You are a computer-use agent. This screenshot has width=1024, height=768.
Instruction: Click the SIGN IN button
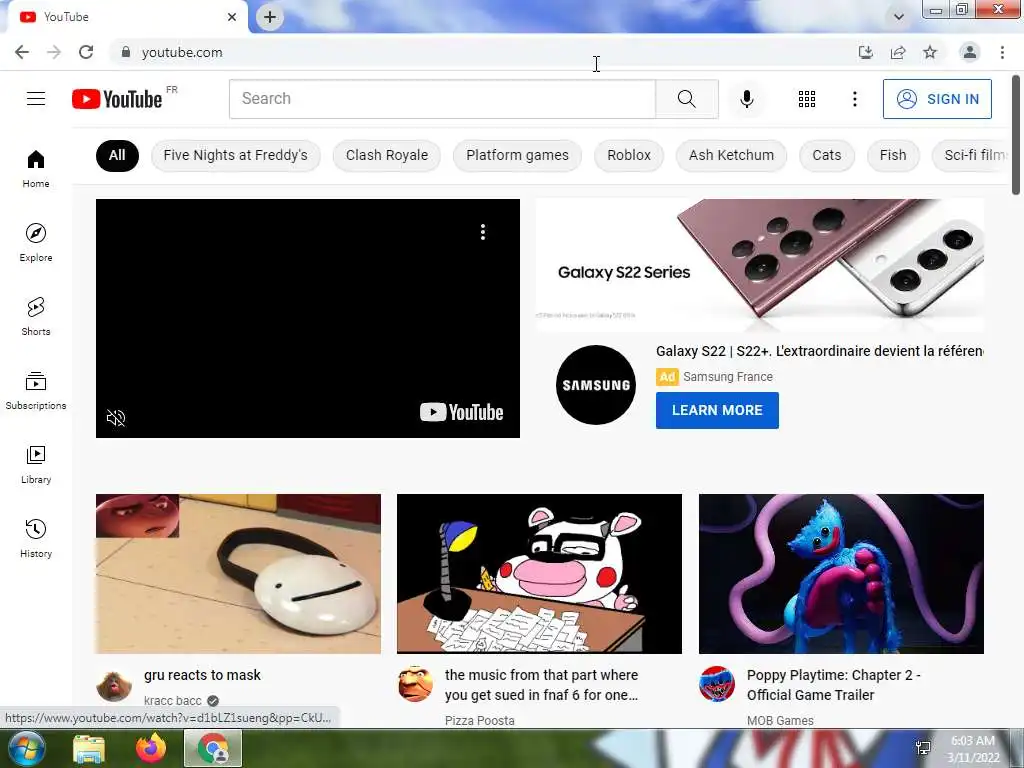pos(937,99)
